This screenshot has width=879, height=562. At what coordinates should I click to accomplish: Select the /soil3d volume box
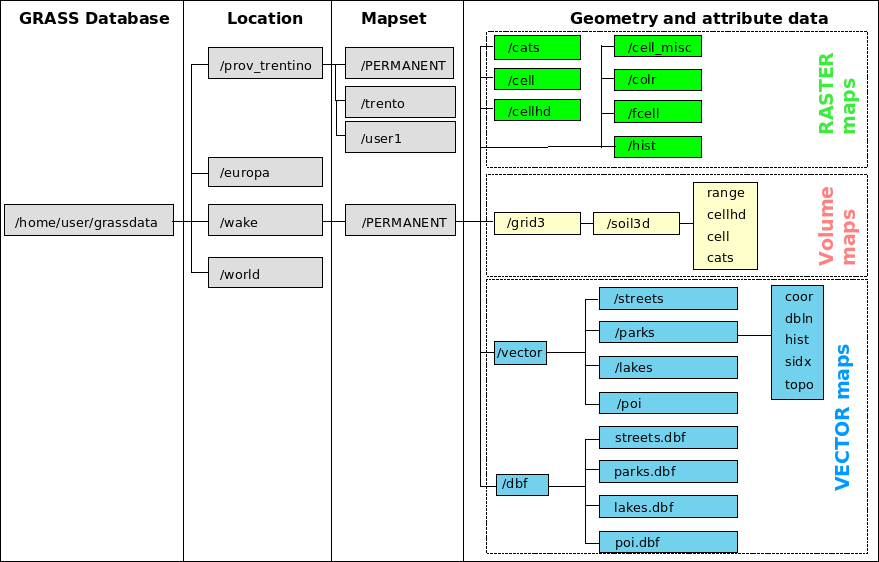635,223
